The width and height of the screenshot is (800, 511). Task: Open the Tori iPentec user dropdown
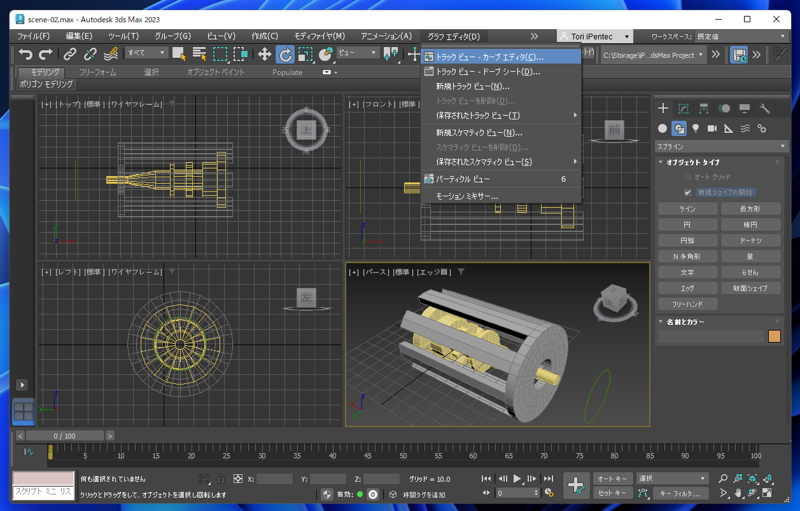click(x=595, y=36)
